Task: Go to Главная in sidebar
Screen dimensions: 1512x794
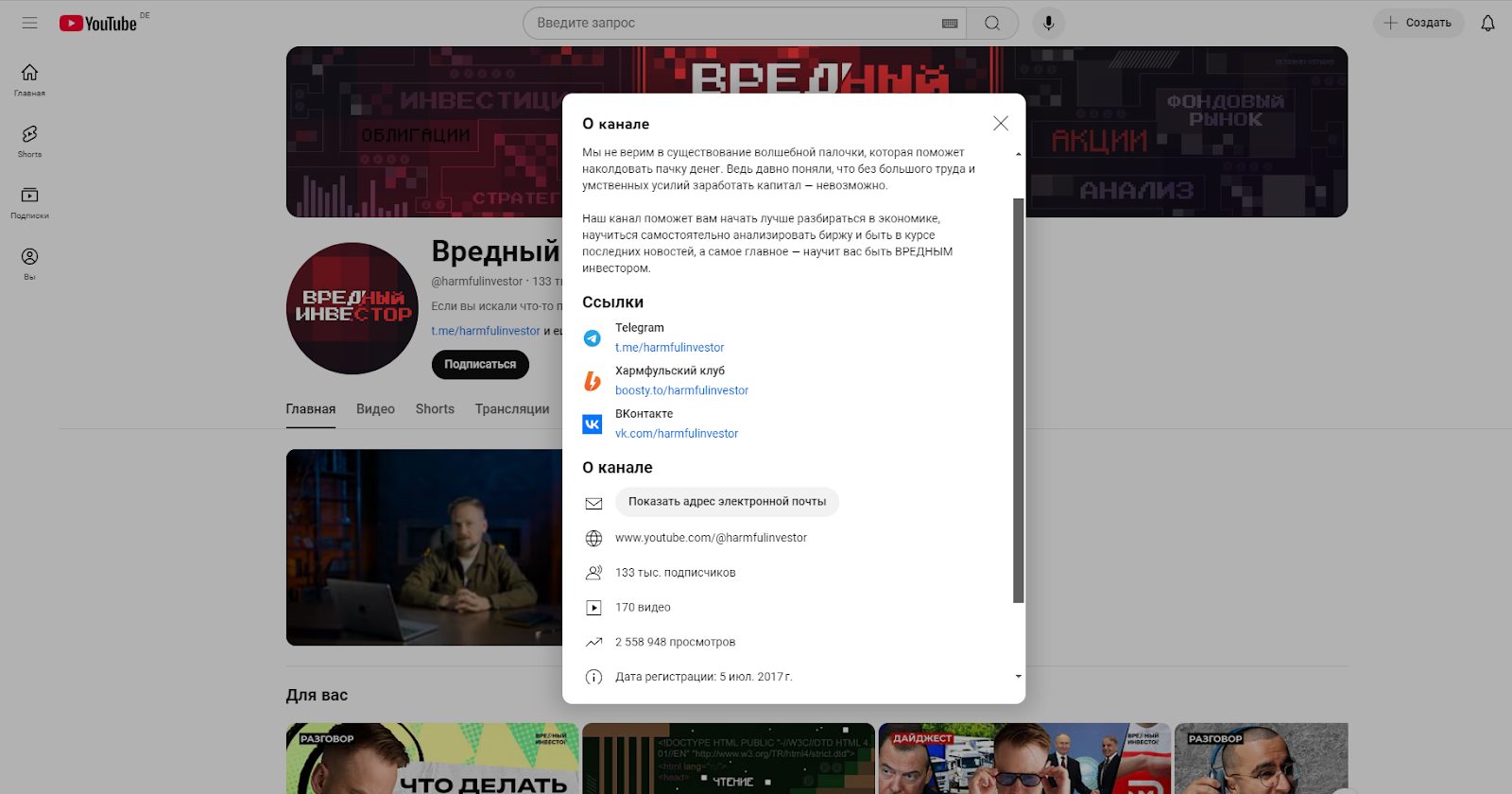Action: click(x=29, y=80)
